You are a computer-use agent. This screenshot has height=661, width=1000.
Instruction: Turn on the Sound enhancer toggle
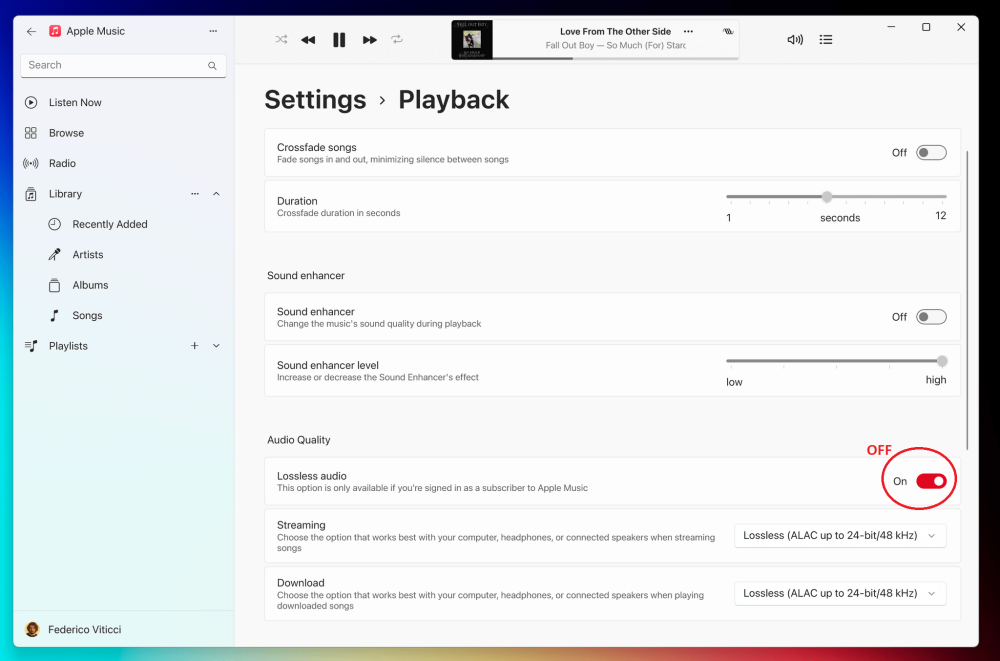click(931, 317)
